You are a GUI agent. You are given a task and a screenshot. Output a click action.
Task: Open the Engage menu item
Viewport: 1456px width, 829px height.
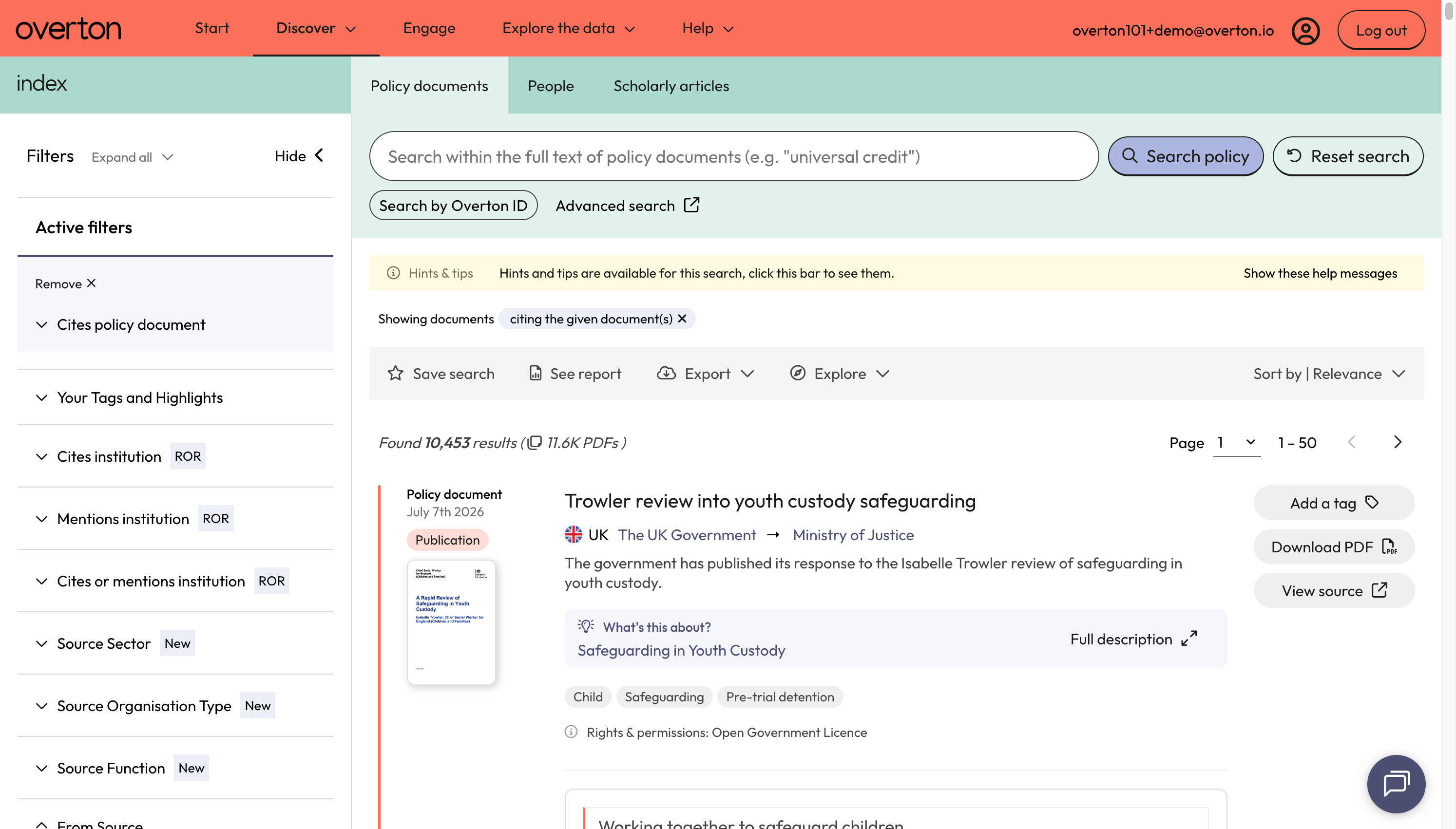coord(429,28)
